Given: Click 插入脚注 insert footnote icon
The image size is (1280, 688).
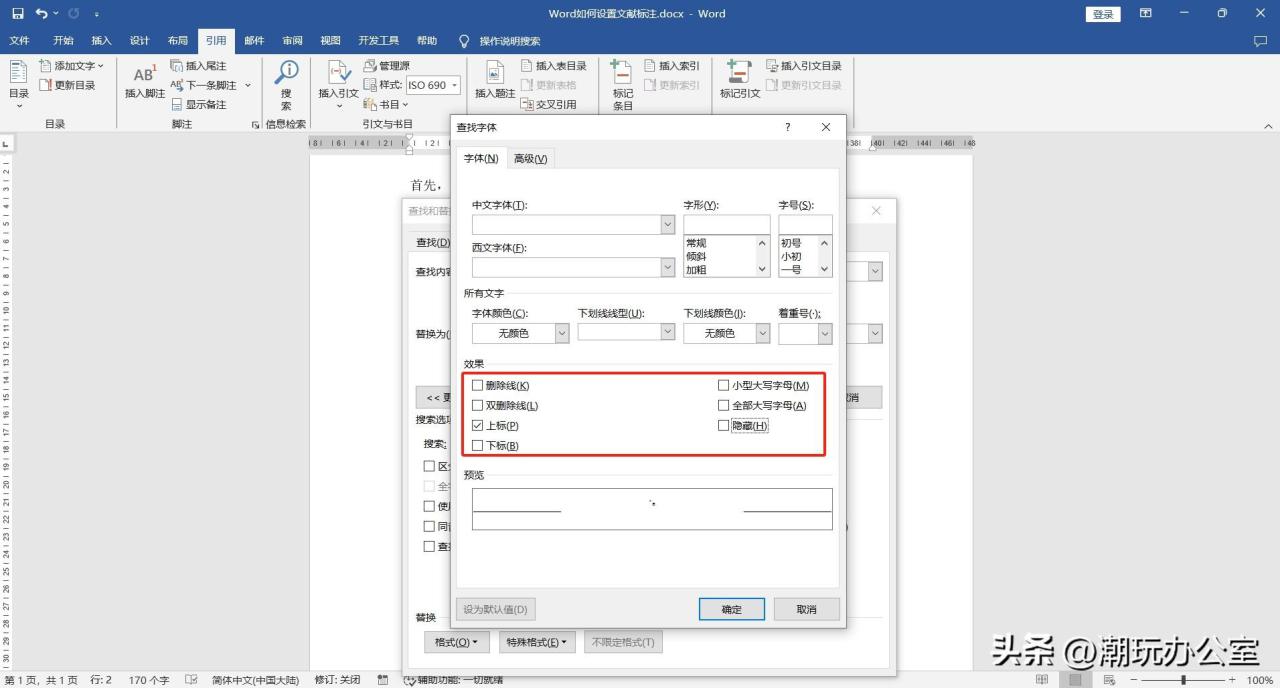Looking at the screenshot, I should tap(145, 80).
